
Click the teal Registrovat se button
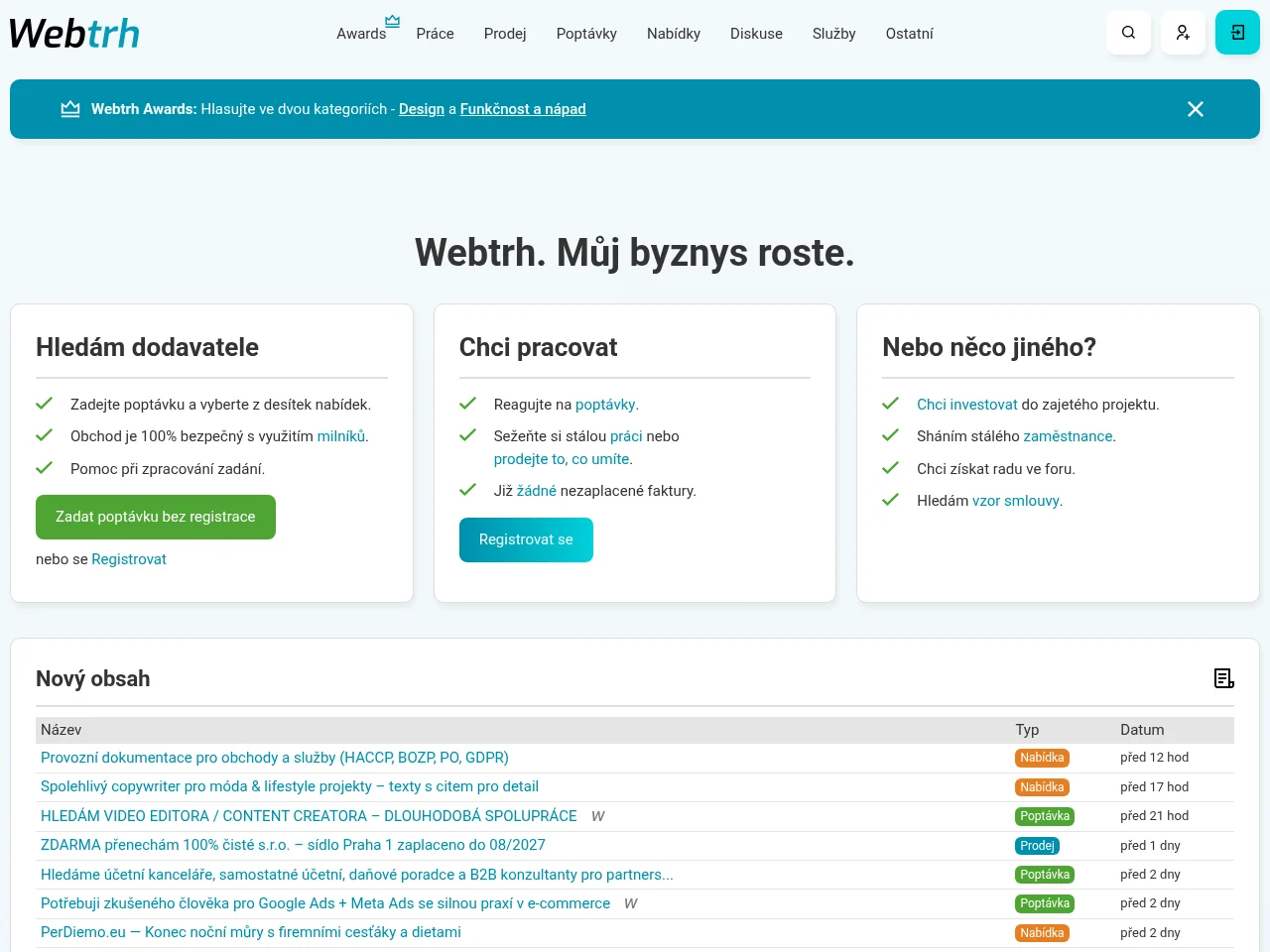point(526,539)
